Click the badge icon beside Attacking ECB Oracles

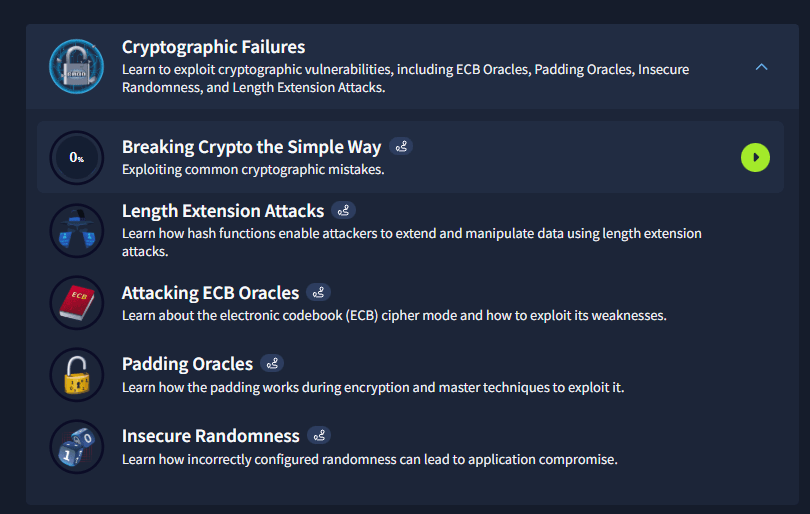coord(319,293)
